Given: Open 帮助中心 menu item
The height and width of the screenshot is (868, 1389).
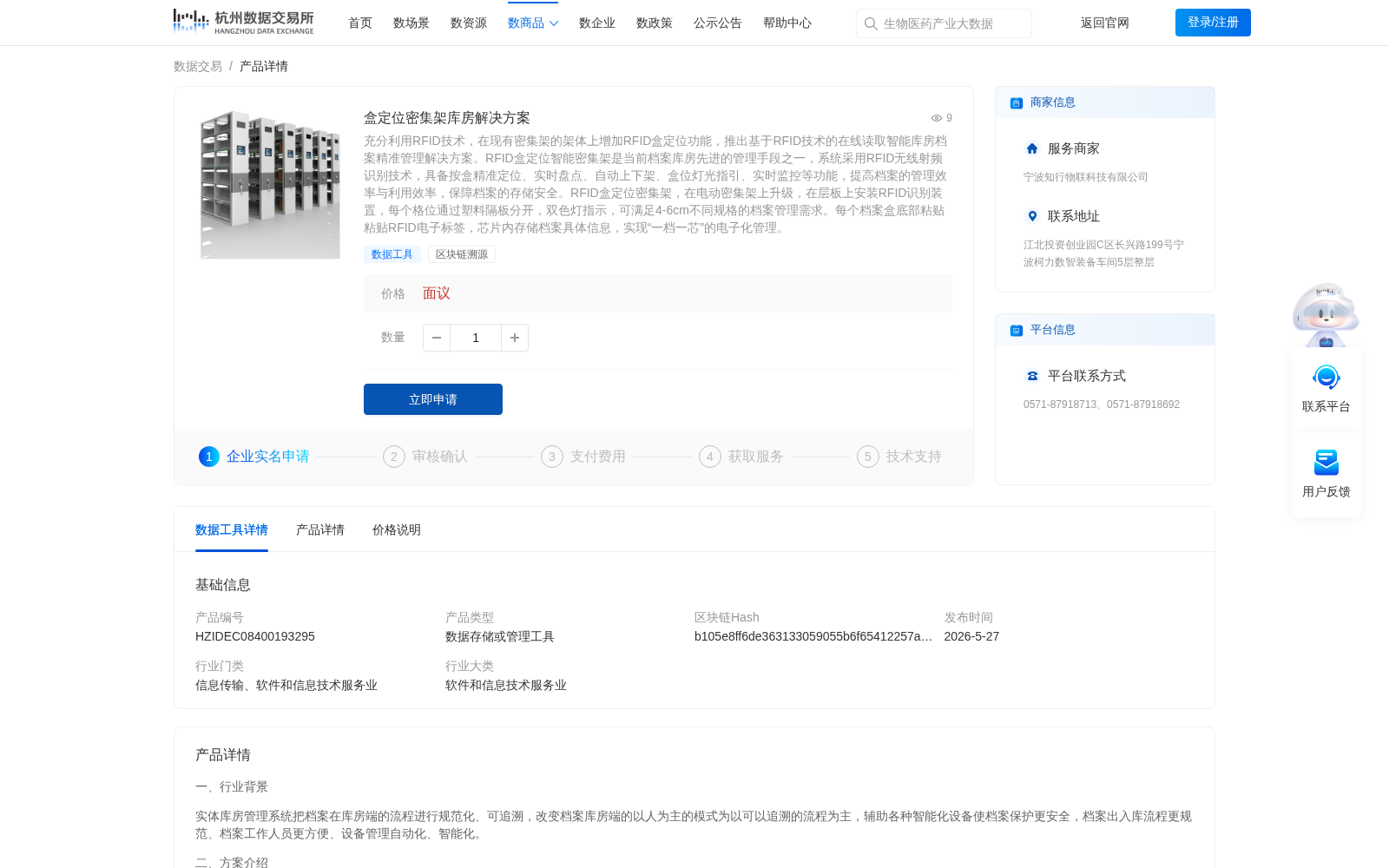Looking at the screenshot, I should coord(787,23).
